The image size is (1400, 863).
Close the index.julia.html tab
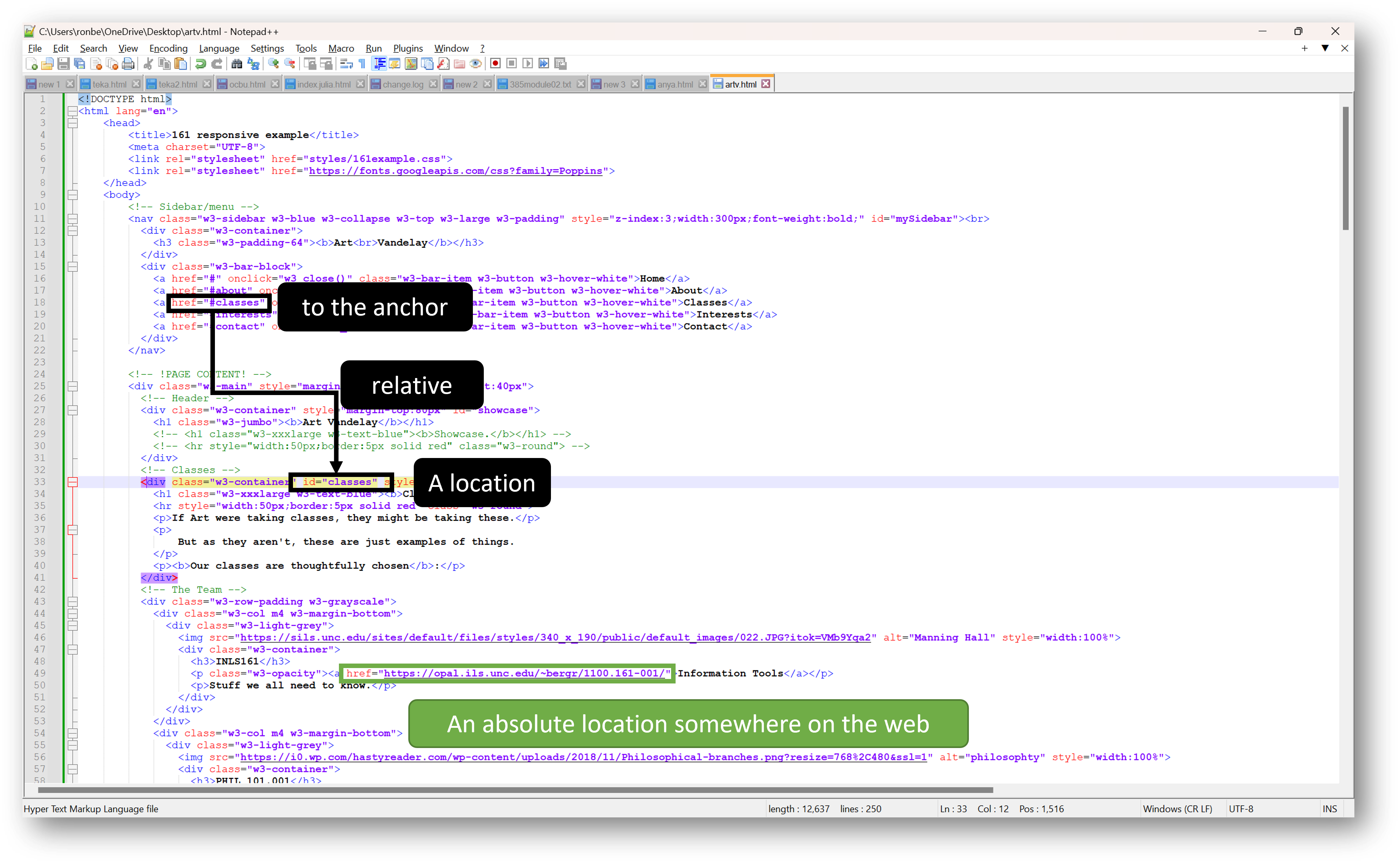coord(360,83)
